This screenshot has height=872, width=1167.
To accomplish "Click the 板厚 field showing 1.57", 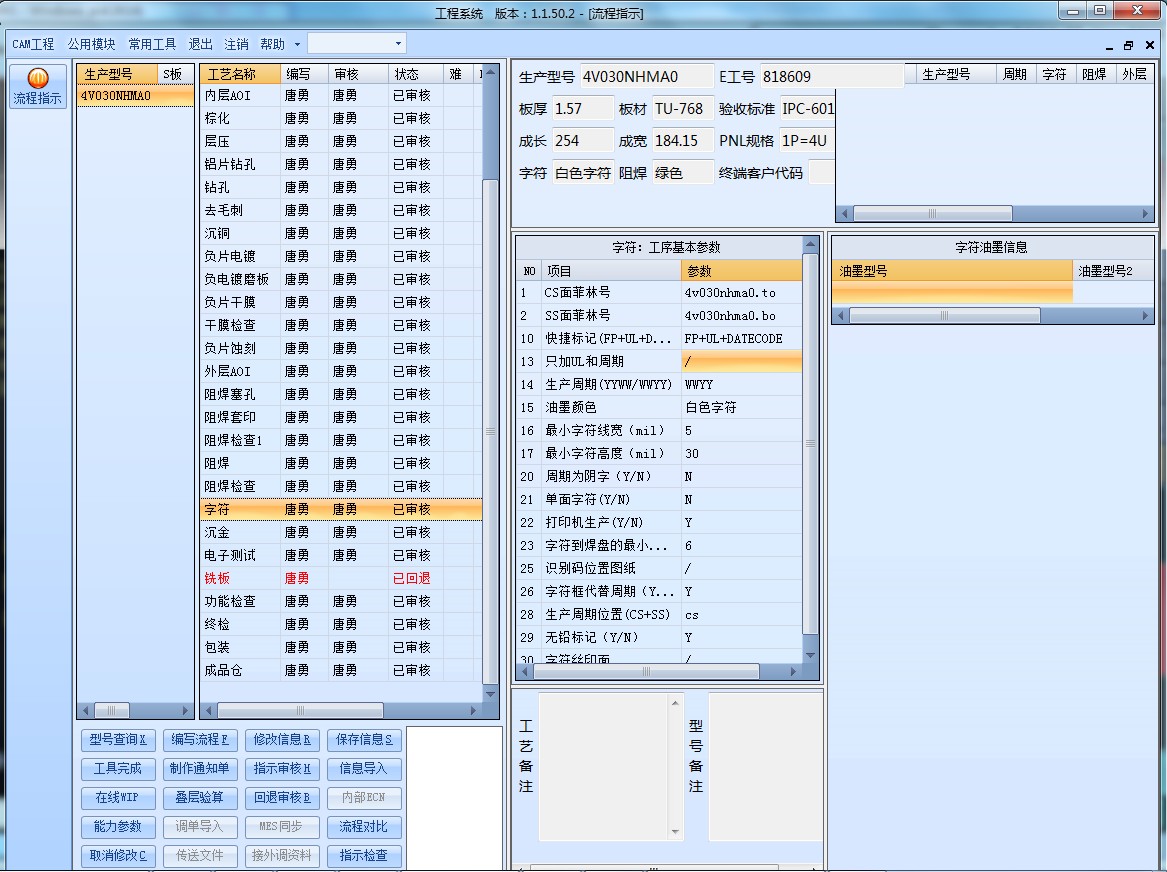I will 584,109.
